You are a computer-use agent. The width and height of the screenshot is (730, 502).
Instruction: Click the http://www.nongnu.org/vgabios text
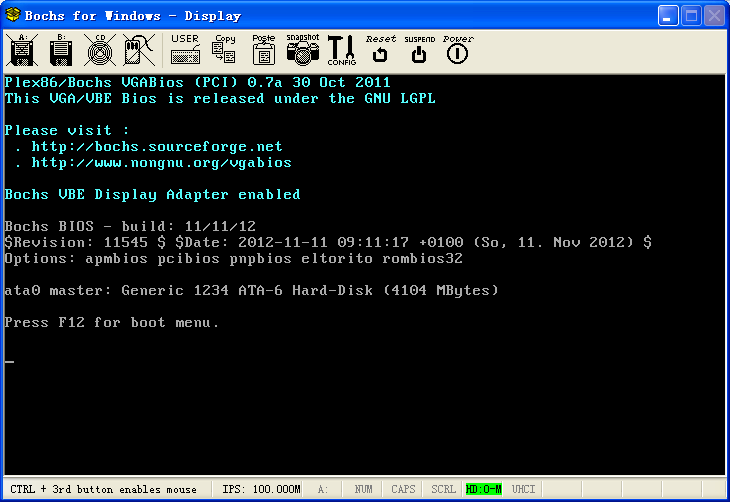click(162, 163)
